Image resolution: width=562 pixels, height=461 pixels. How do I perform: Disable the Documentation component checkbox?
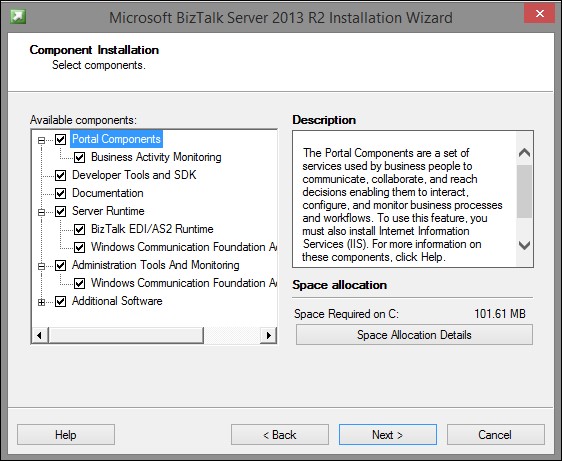61,193
